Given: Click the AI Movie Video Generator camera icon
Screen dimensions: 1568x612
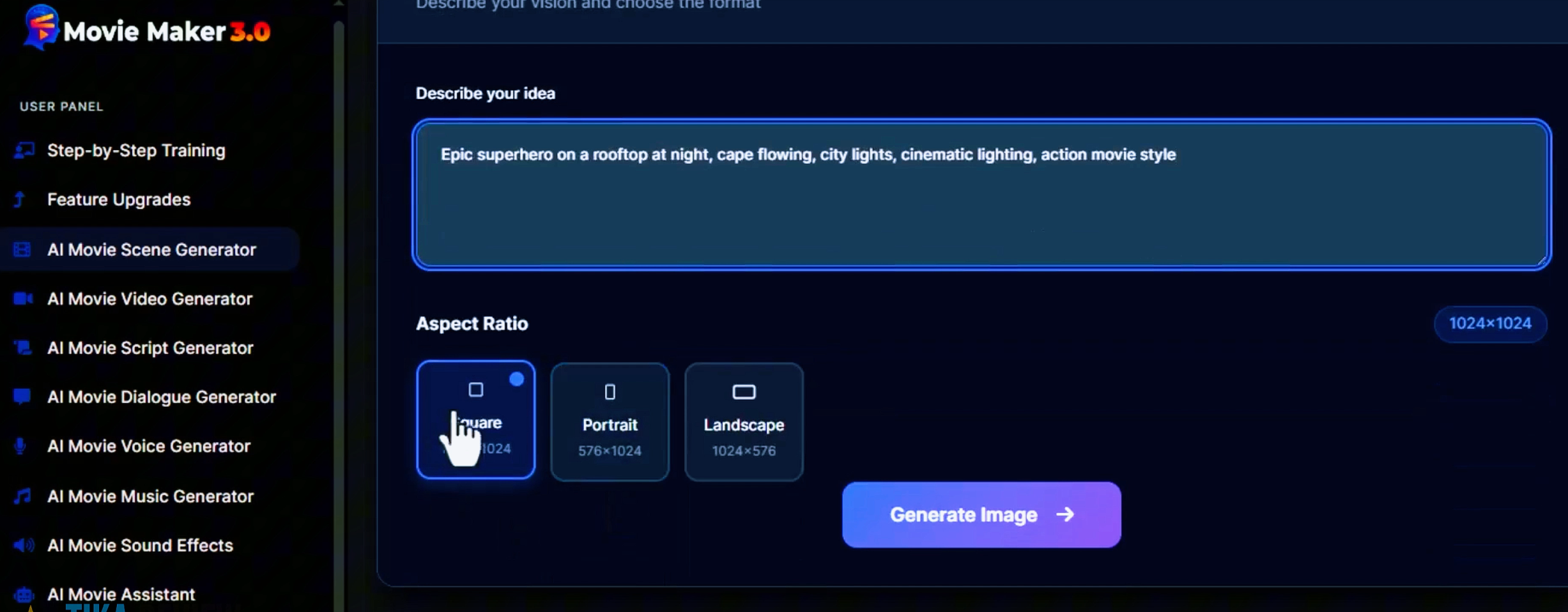Looking at the screenshot, I should click(23, 299).
